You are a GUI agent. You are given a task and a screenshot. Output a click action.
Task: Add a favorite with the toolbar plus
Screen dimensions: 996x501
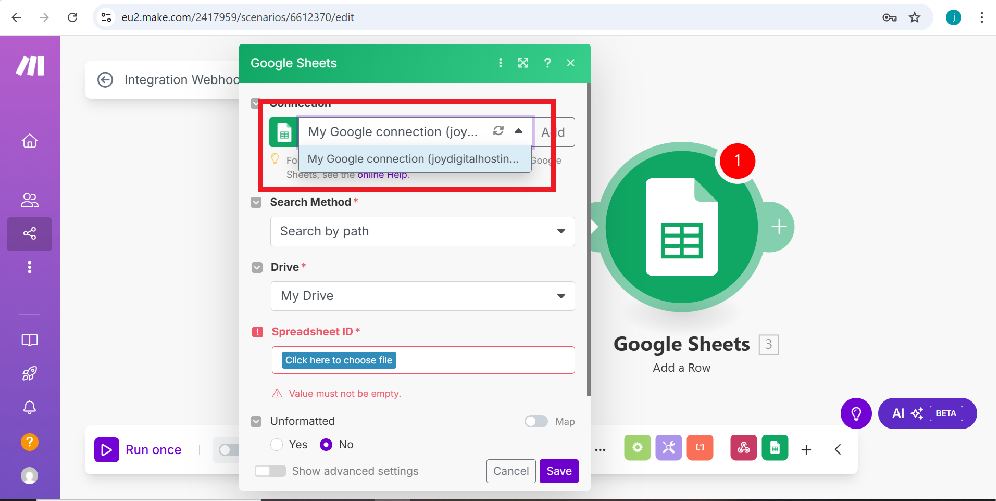[806, 450]
